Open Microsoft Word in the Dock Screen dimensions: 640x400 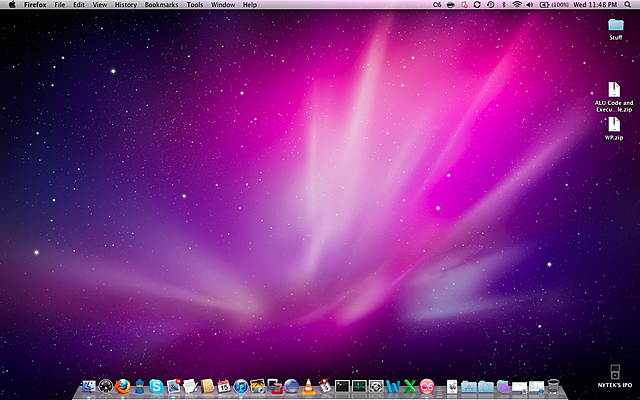click(393, 386)
